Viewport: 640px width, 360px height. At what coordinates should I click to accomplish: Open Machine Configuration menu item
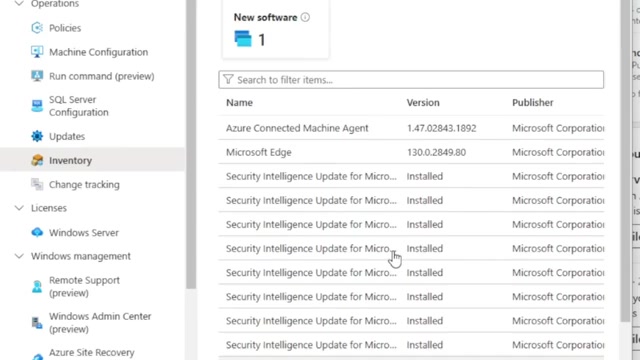pyautogui.click(x=98, y=52)
